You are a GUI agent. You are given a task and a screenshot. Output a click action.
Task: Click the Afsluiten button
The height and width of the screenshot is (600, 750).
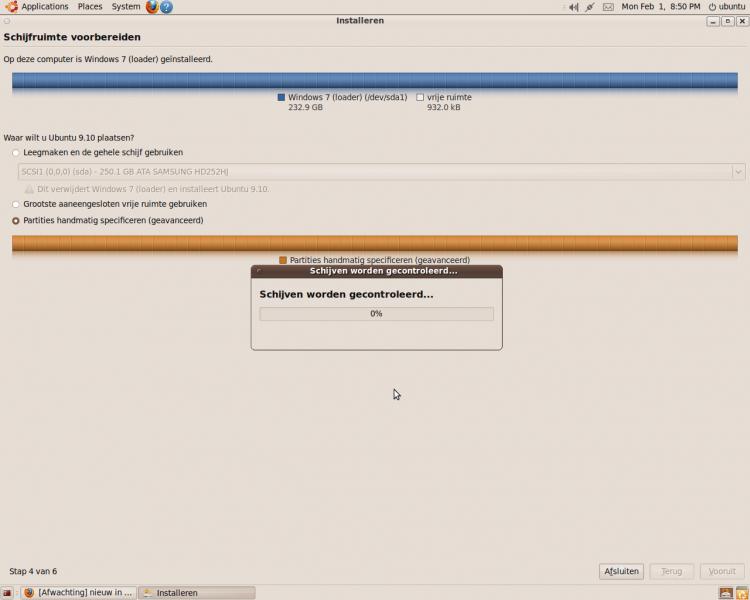[x=621, y=571]
